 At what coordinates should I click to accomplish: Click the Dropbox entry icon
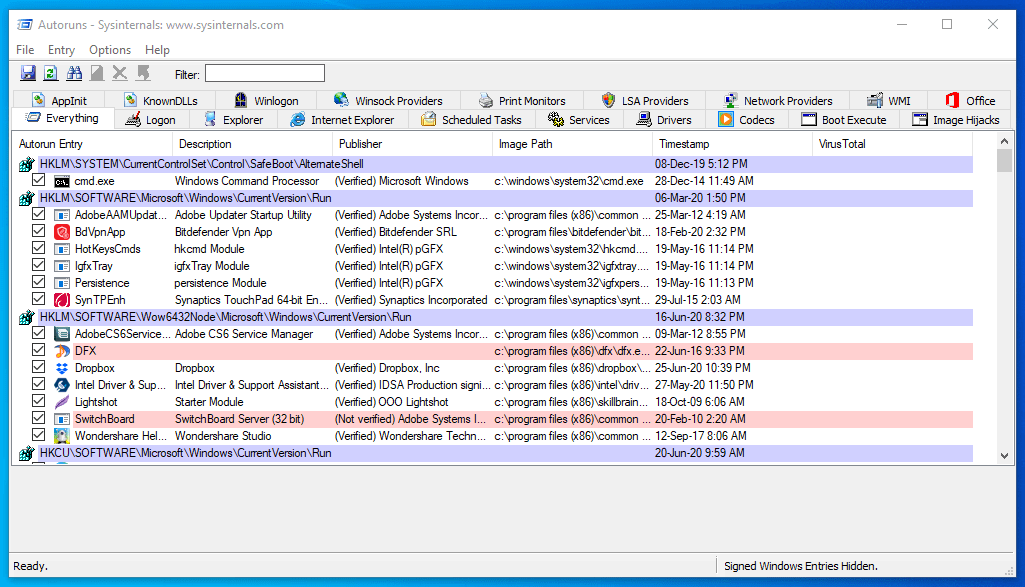point(61,368)
